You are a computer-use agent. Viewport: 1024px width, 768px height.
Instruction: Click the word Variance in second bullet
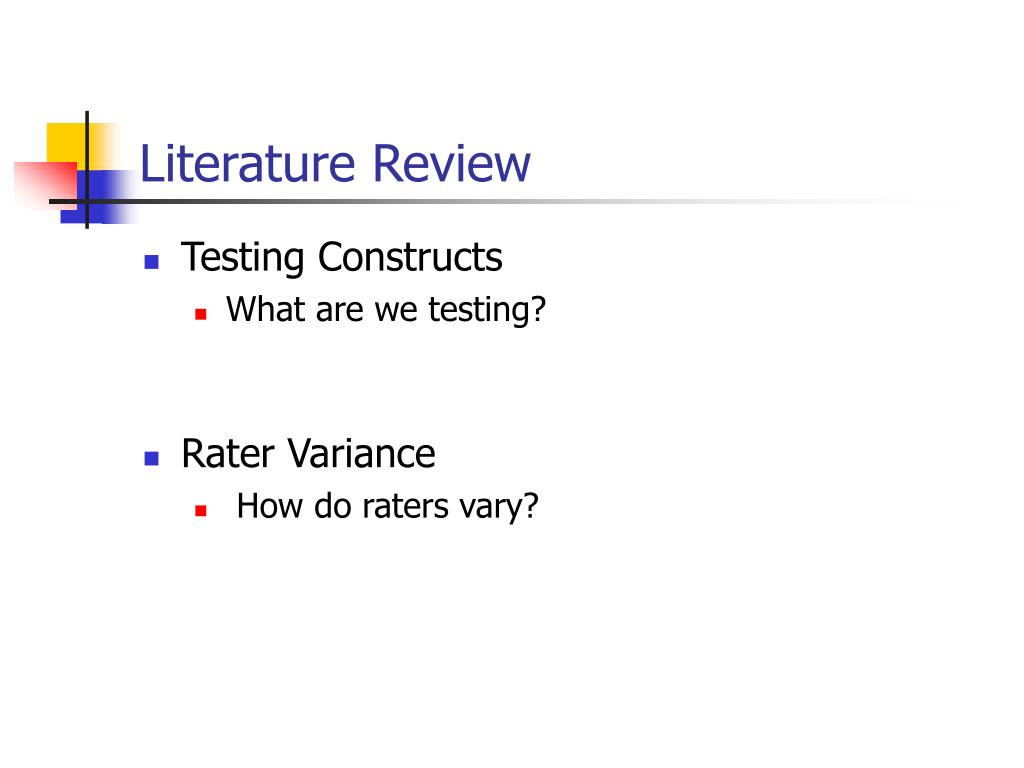pos(361,453)
